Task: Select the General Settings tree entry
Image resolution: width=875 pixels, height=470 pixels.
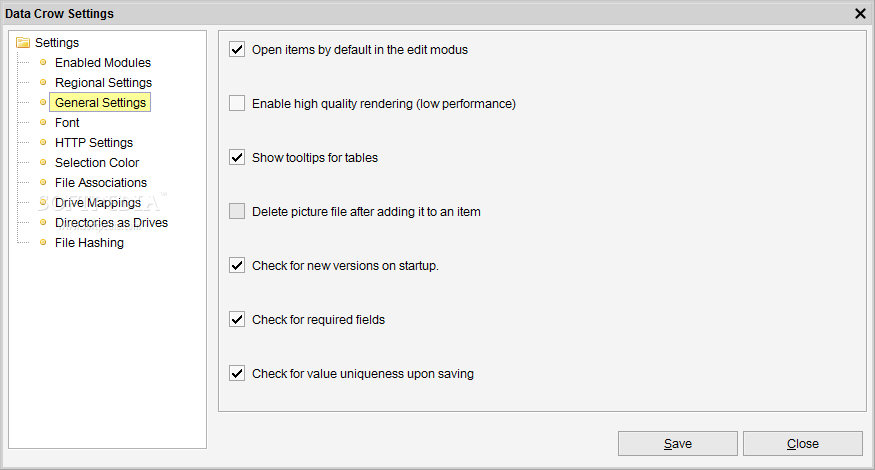Action: point(100,103)
